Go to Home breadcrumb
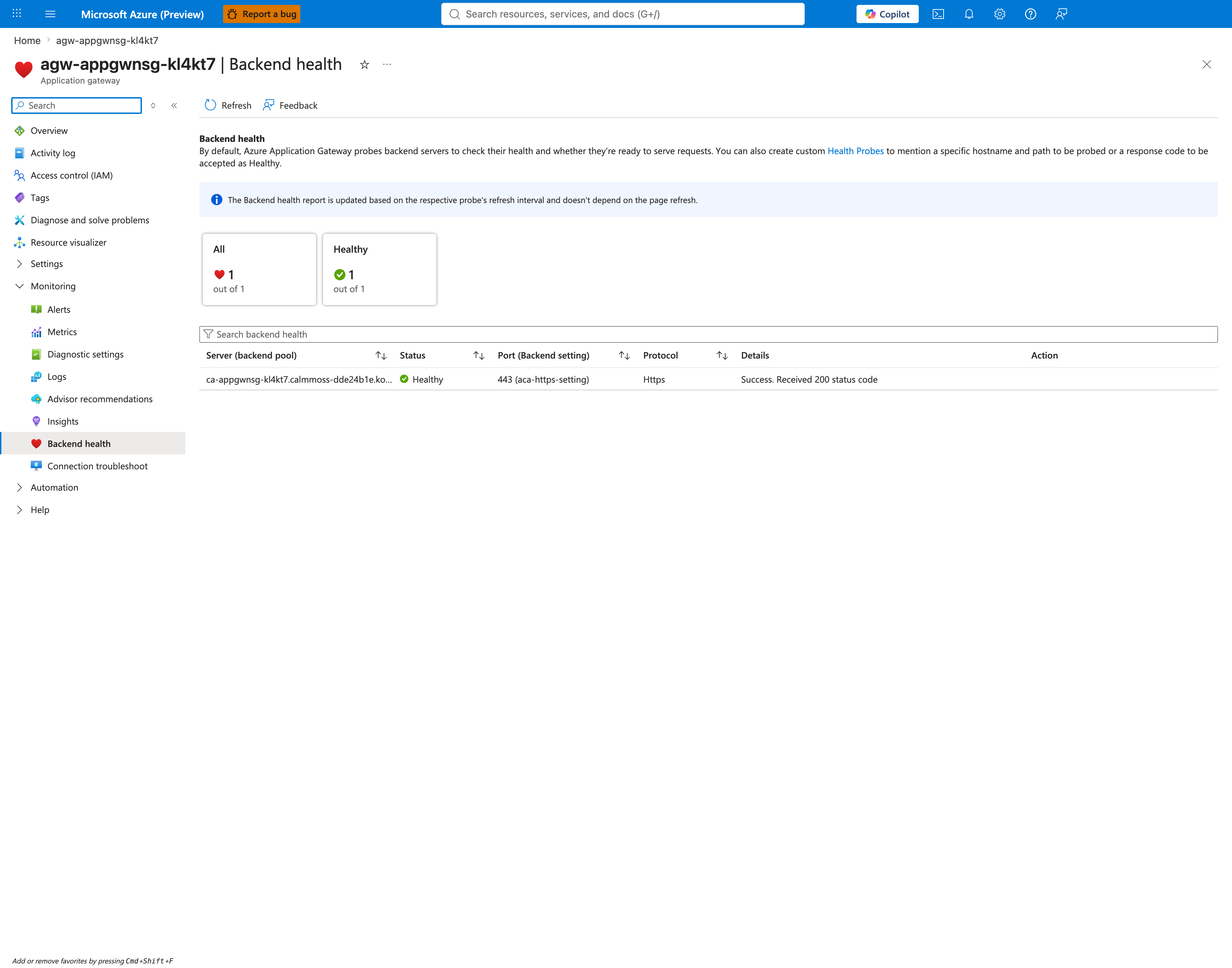The height and width of the screenshot is (968, 1232). pyautogui.click(x=27, y=40)
